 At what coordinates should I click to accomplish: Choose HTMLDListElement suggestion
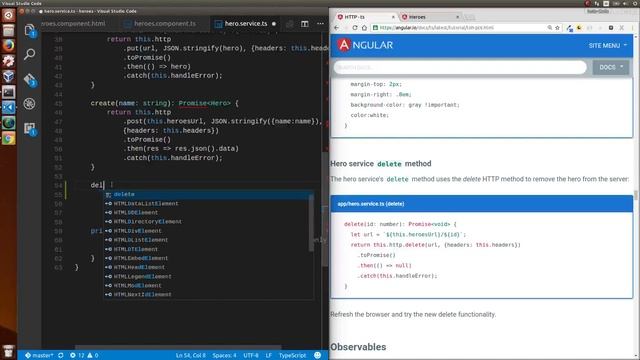point(208,240)
